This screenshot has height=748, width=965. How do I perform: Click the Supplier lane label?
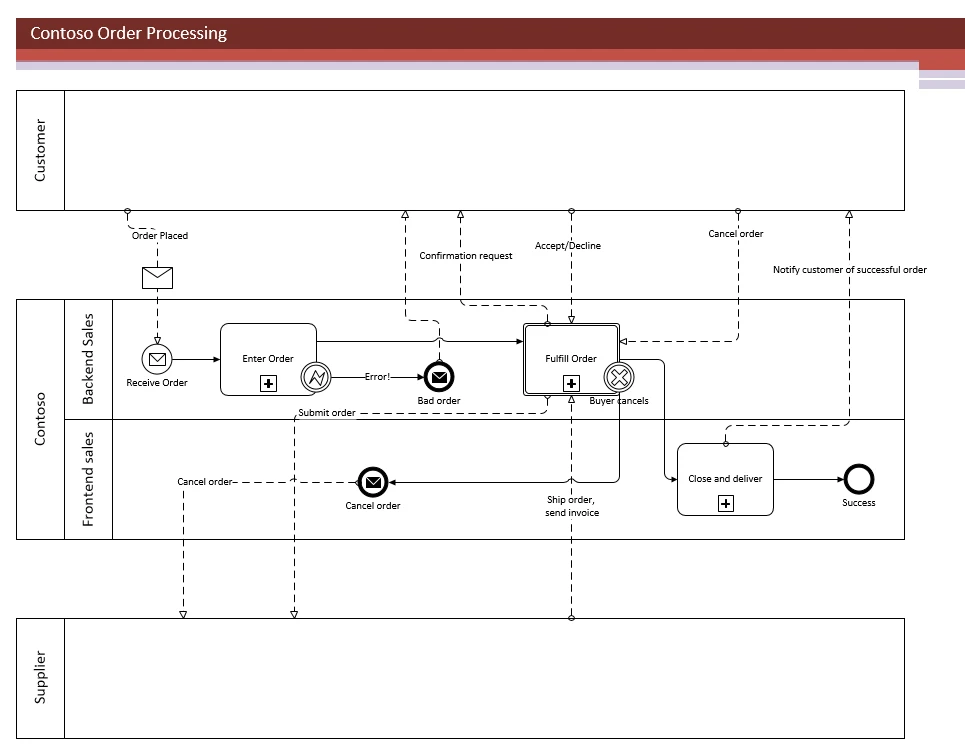pos(40,676)
